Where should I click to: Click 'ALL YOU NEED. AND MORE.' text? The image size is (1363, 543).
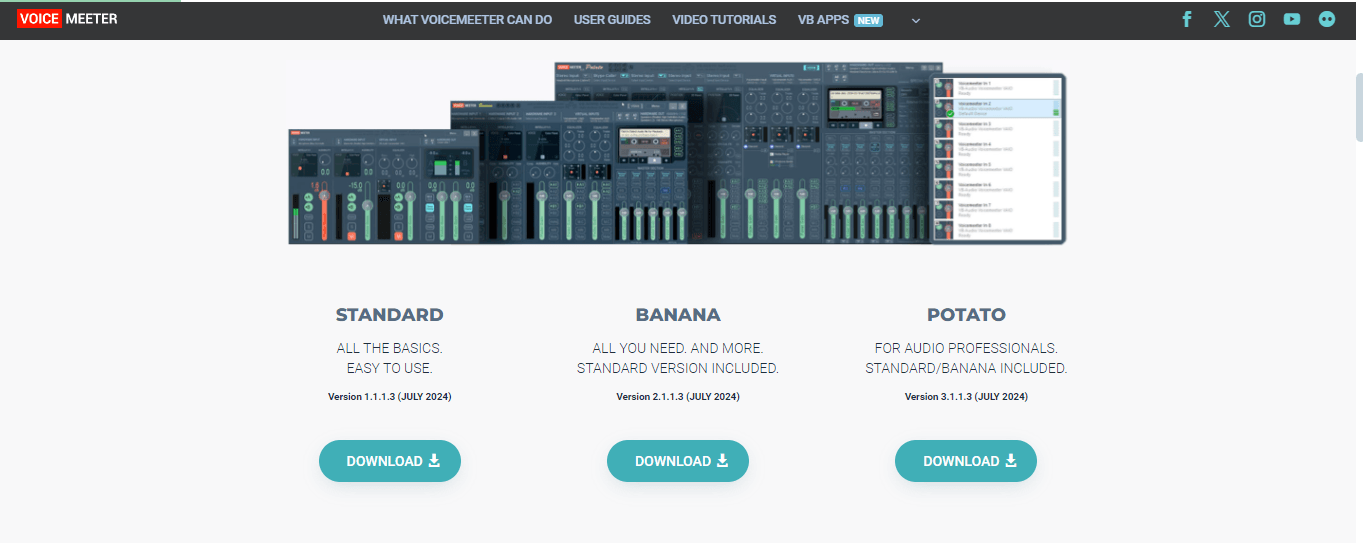(678, 348)
